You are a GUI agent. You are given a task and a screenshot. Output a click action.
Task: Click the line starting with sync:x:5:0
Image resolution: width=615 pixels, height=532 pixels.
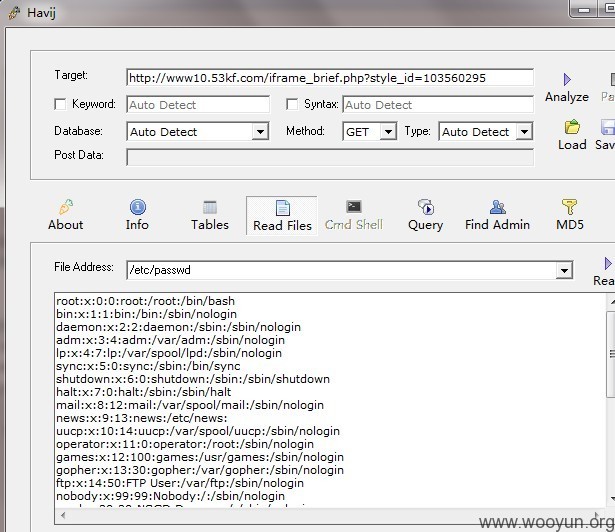[148, 366]
